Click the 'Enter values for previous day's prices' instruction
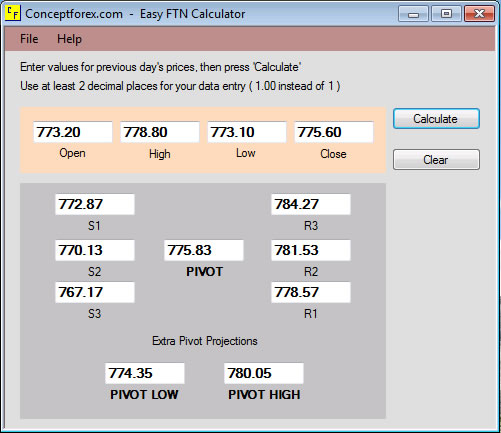The image size is (501, 433). pos(160,67)
